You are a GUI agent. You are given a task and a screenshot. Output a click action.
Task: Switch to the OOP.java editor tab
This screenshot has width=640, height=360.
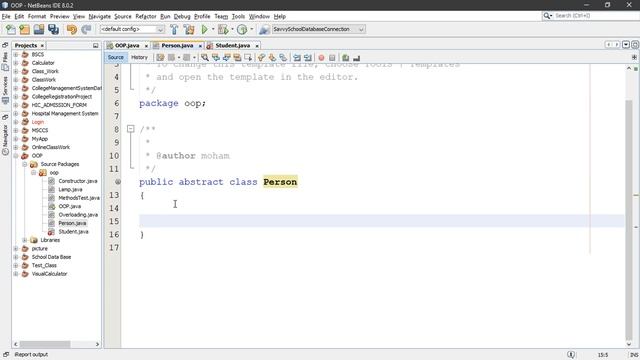[127, 46]
